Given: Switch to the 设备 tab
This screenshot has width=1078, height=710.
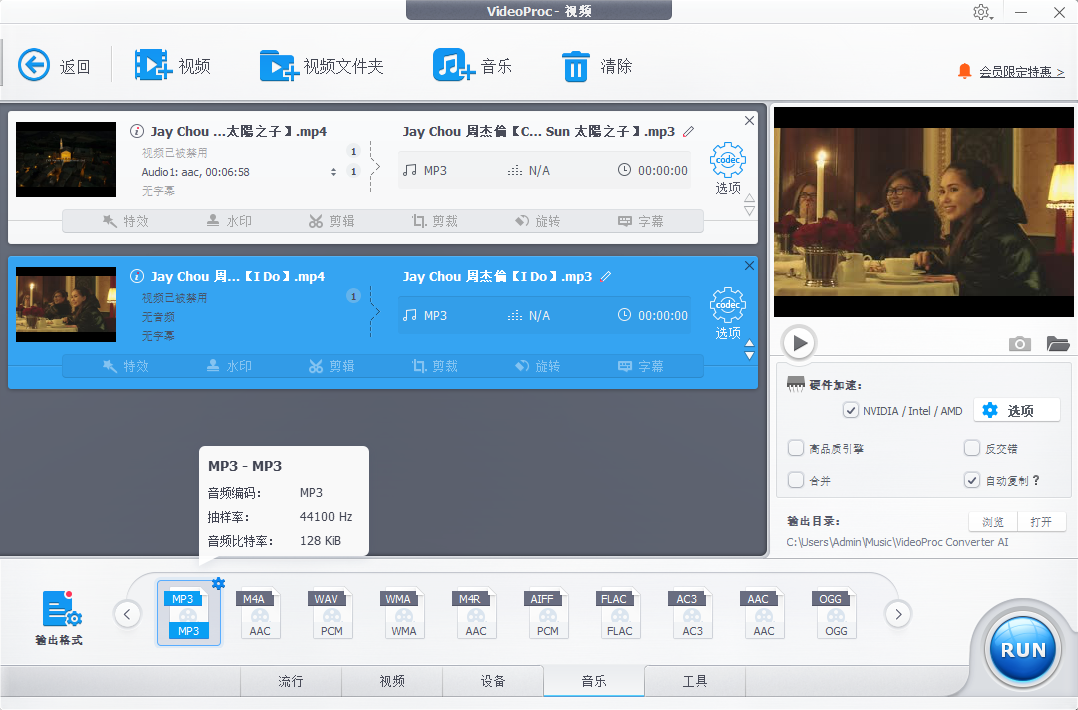Looking at the screenshot, I should [493, 681].
